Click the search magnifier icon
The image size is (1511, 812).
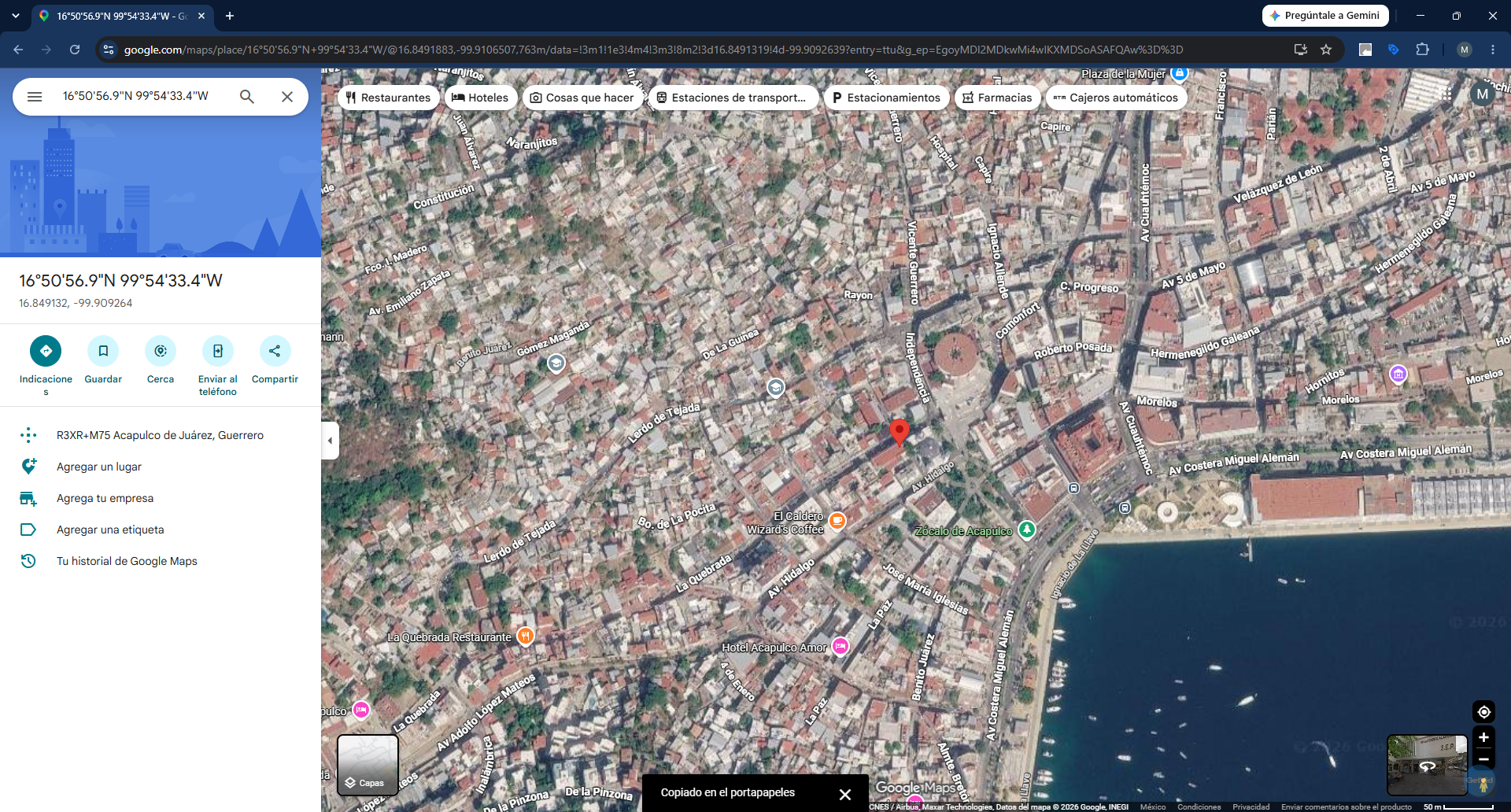[x=247, y=97]
